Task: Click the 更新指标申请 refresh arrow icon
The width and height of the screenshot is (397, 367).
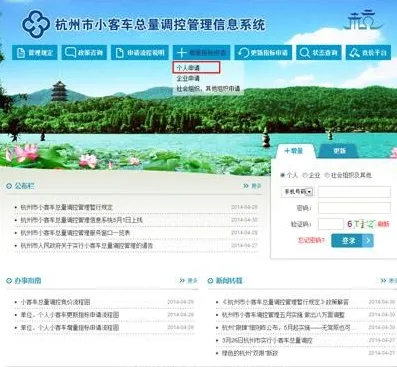Action: [243, 53]
